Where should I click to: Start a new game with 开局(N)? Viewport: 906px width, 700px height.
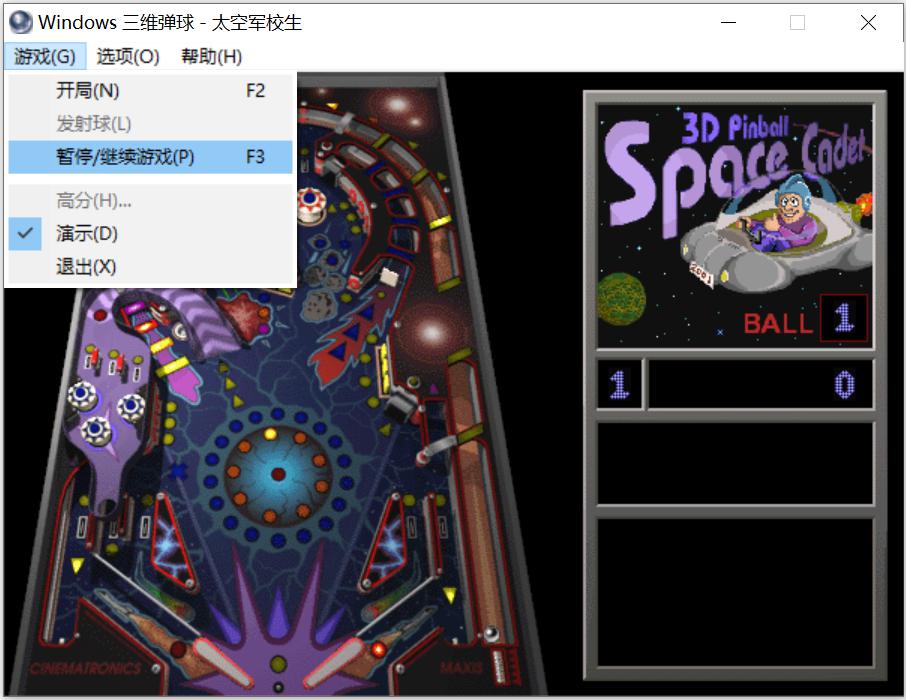[x=150, y=91]
